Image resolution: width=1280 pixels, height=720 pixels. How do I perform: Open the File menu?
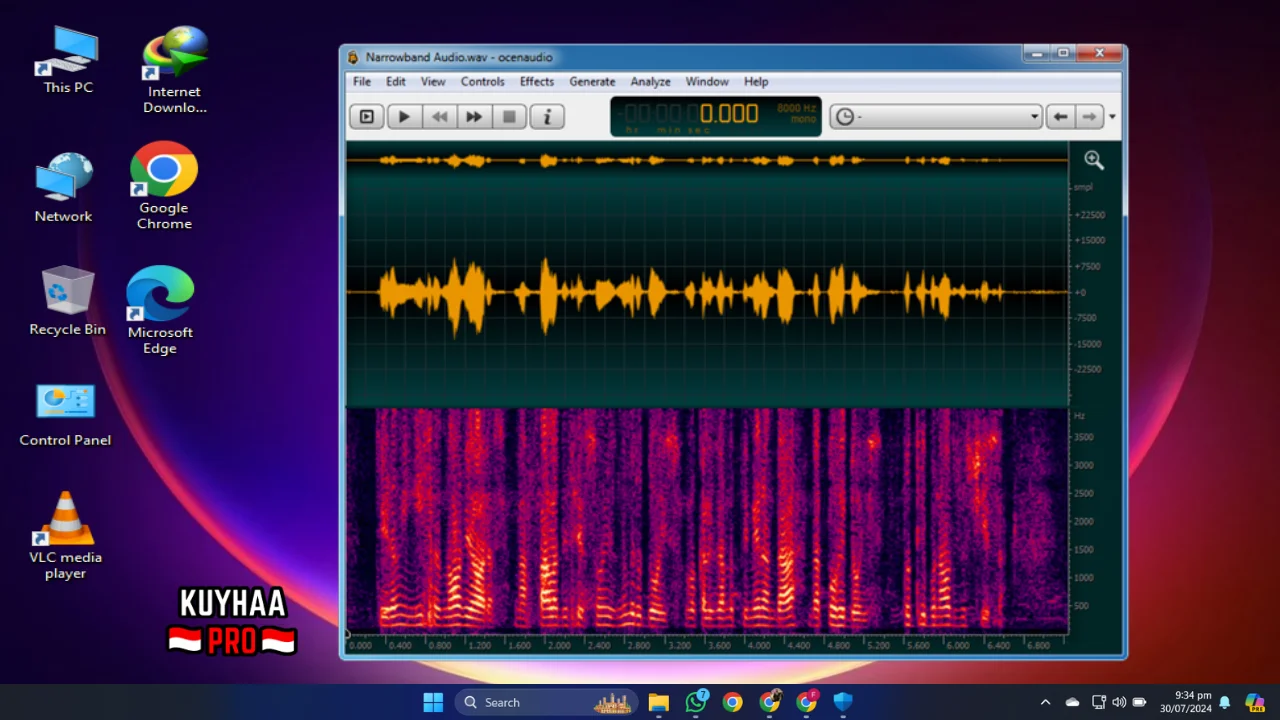point(362,82)
